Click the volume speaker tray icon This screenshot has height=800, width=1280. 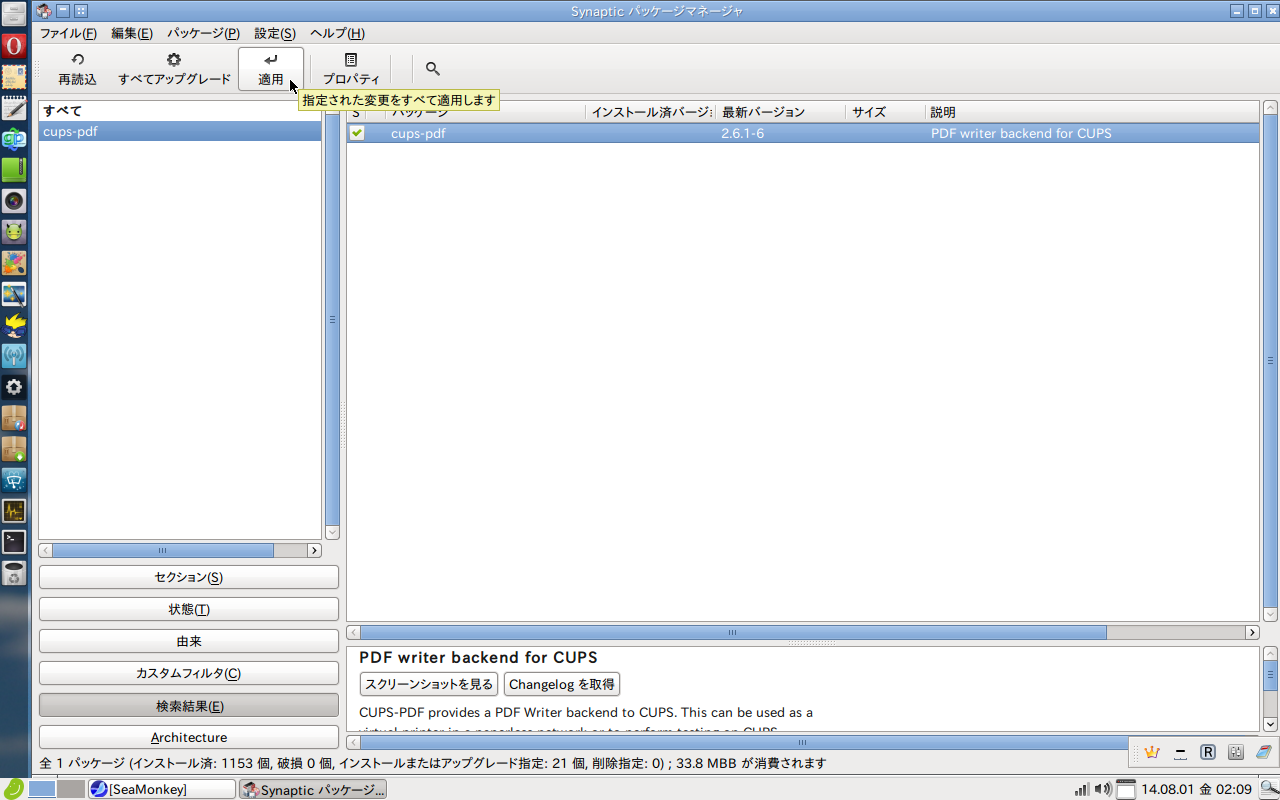[1103, 789]
